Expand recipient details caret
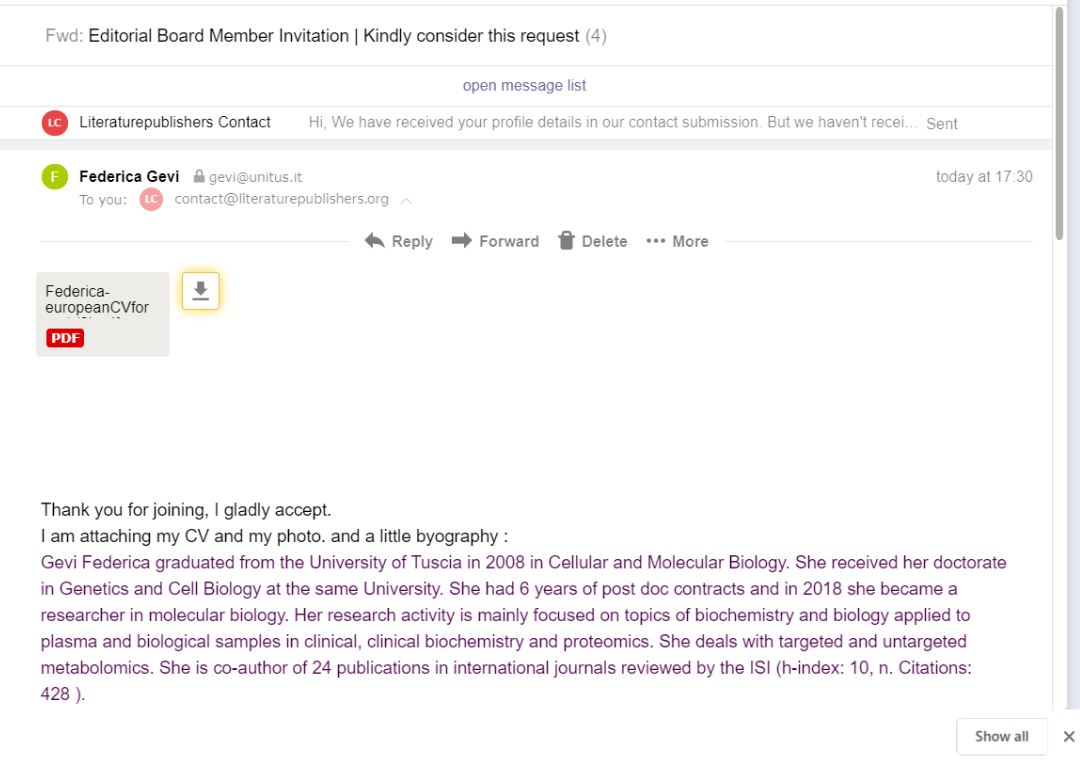Viewport: 1080px width, 765px height. pos(406,200)
